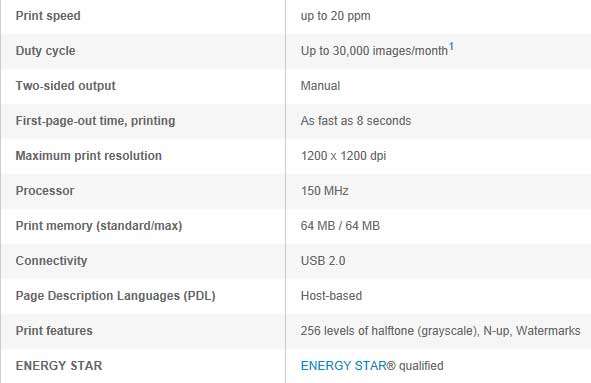Image resolution: width=591 pixels, height=383 pixels.
Task: Click the Connectivity row label
Action: coord(51,261)
